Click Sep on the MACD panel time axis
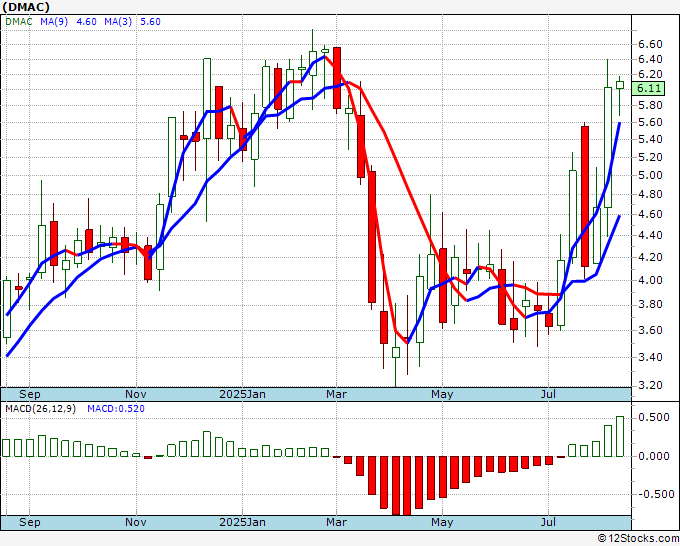Screen dimensions: 680x546 click(x=29, y=522)
